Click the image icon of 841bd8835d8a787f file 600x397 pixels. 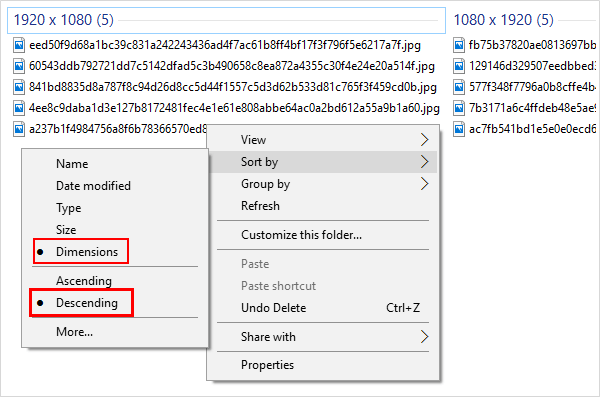pos(19,87)
